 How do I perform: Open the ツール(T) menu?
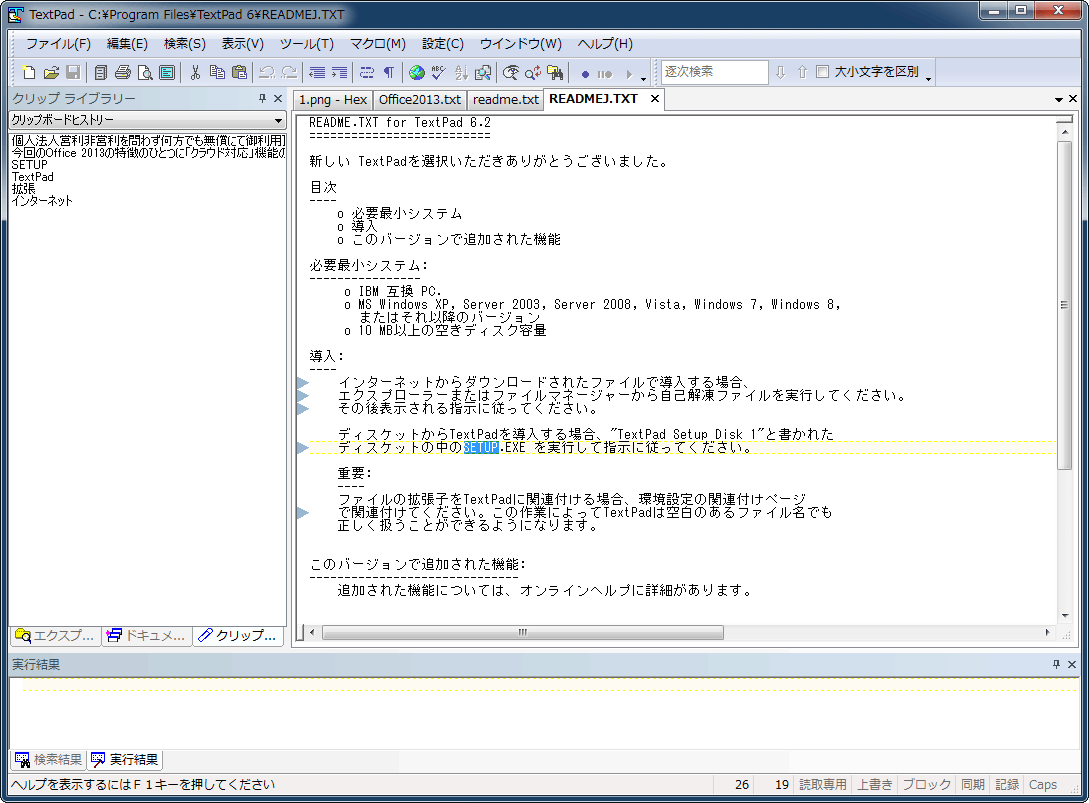click(306, 44)
